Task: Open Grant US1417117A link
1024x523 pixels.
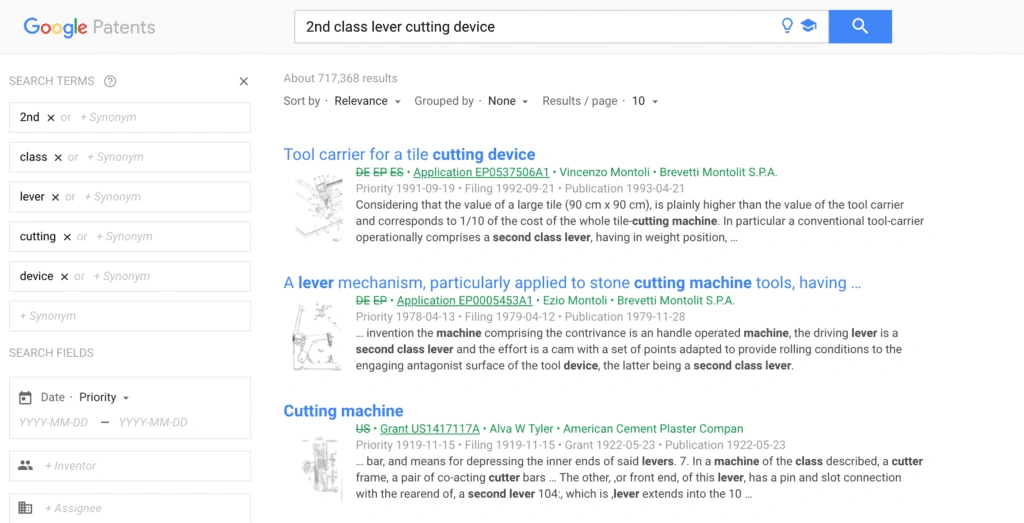Action: click(430, 429)
